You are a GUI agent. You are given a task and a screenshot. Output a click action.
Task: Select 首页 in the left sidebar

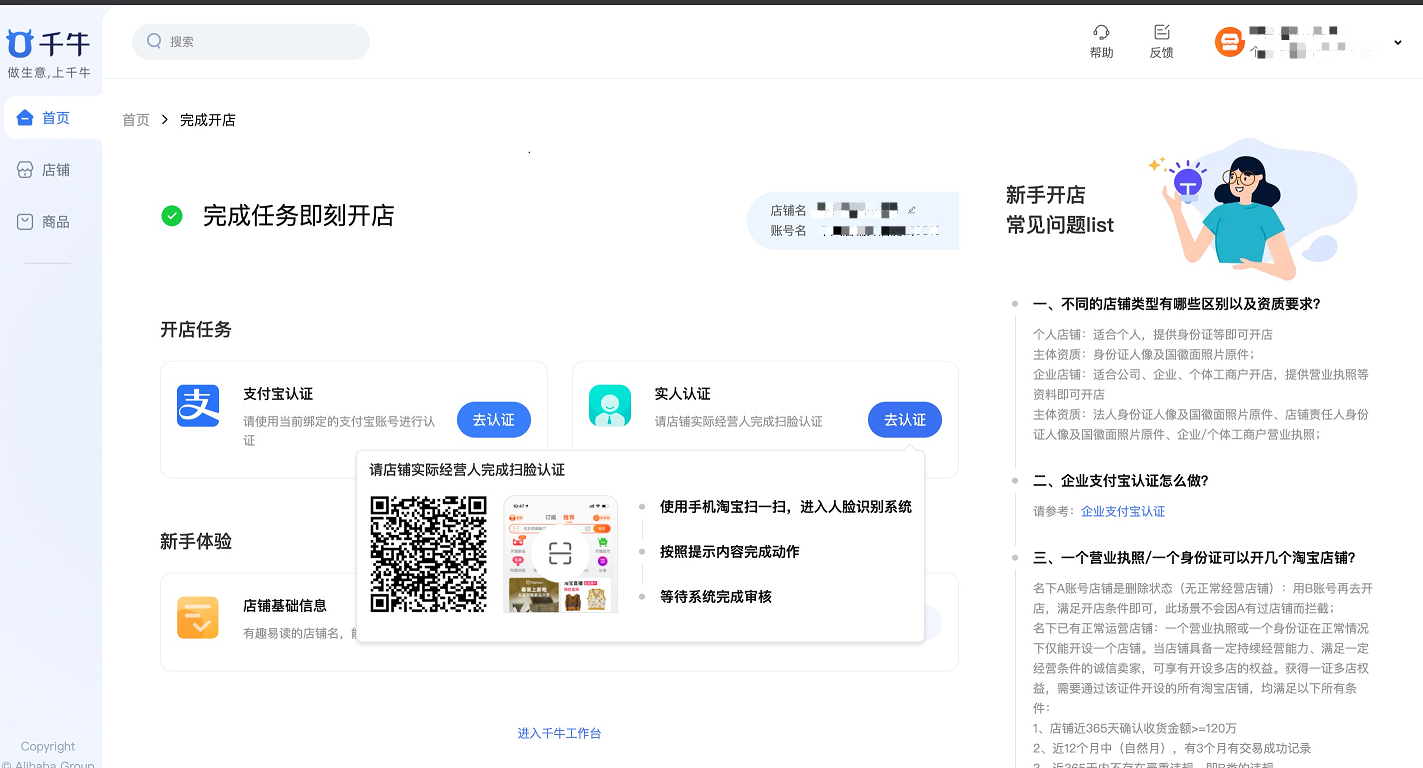pyautogui.click(x=55, y=118)
